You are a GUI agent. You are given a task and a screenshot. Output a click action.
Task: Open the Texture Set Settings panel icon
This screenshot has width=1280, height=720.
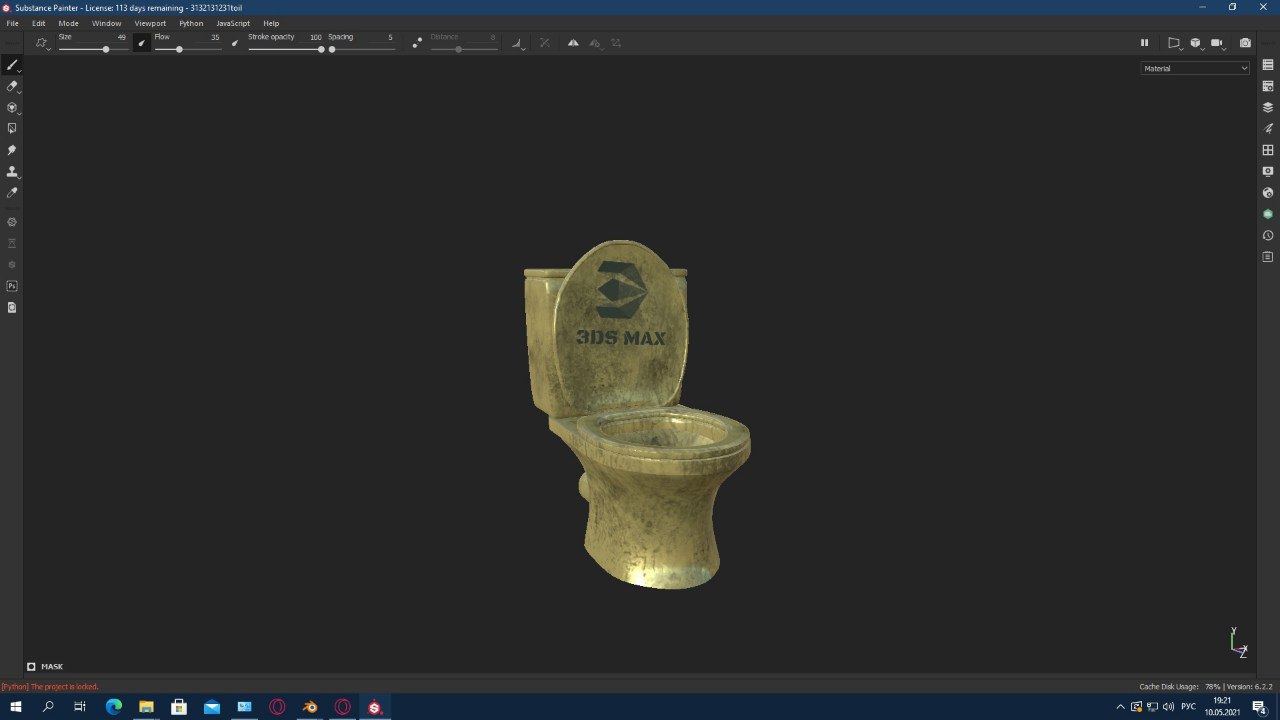[x=1268, y=86]
